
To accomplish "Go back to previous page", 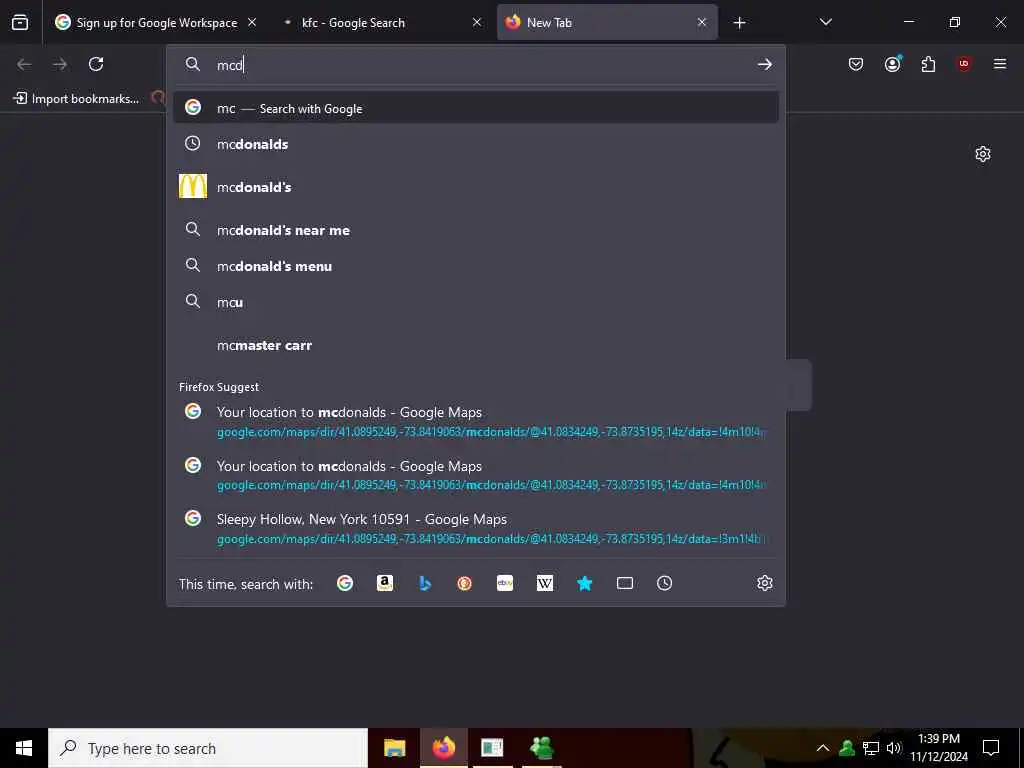I will coord(24,64).
